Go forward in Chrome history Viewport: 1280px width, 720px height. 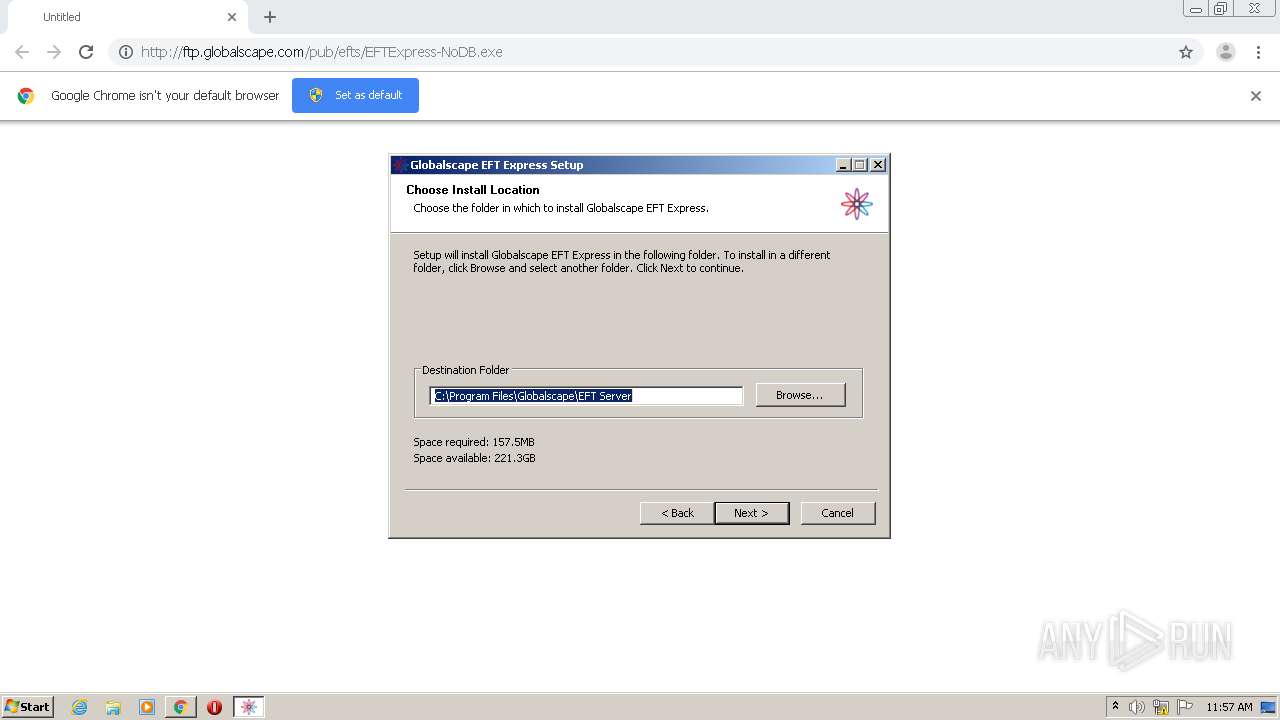54,52
